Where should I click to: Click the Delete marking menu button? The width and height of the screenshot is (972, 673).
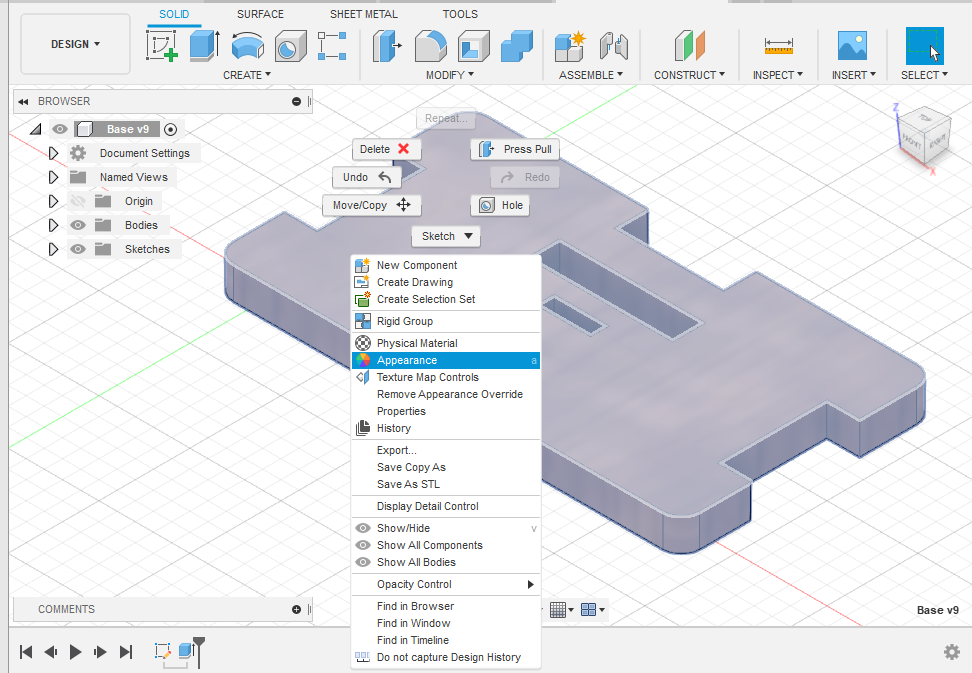[x=386, y=149]
